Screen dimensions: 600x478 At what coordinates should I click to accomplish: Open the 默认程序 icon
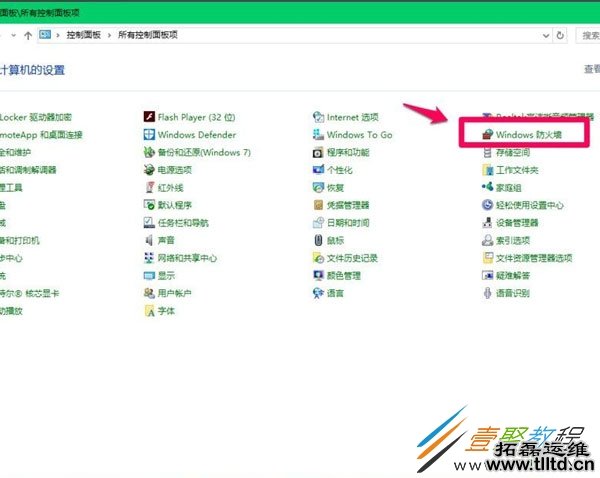click(x=149, y=205)
